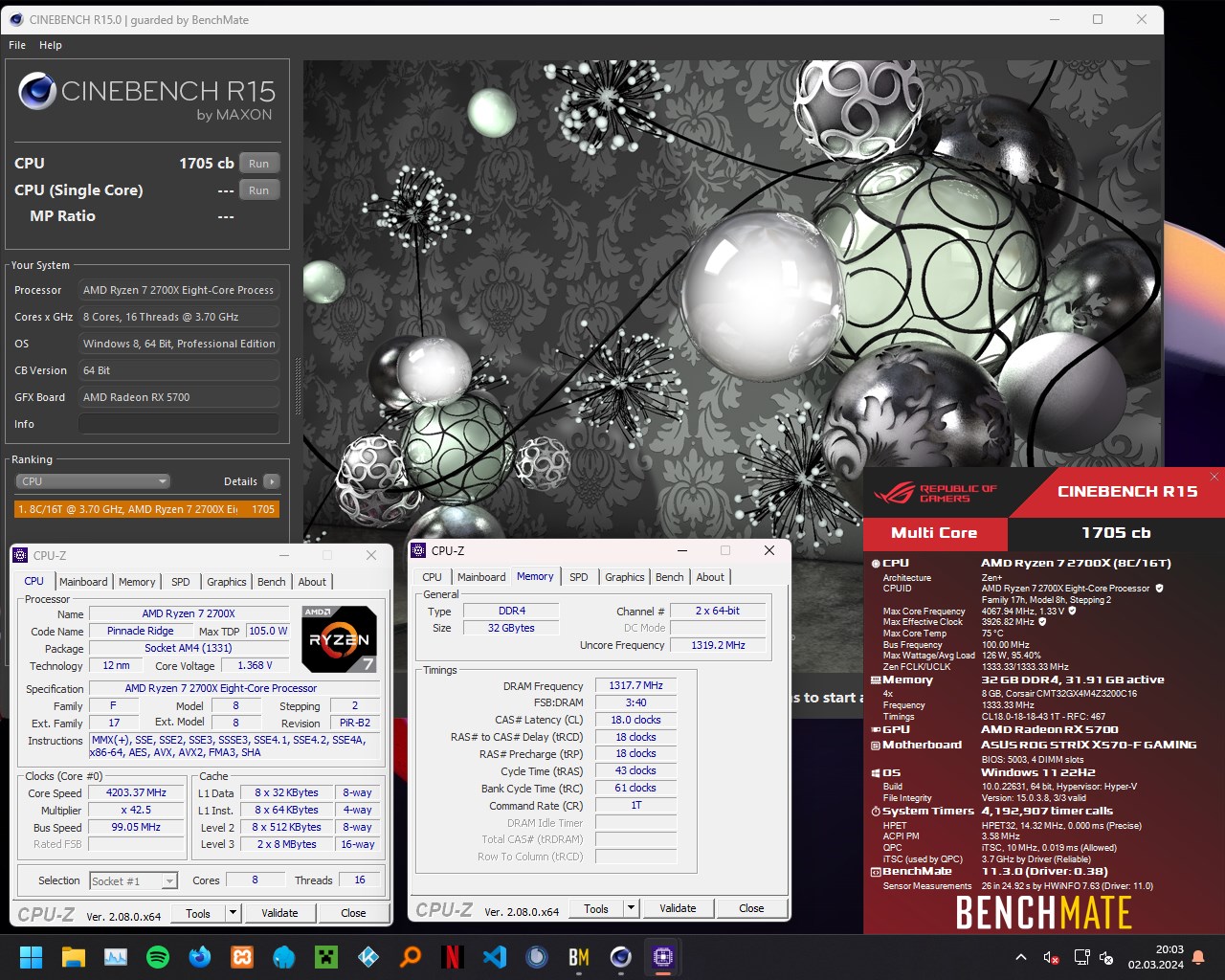This screenshot has height=980, width=1225.
Task: Open Socket #1 selection dropdown
Action: [x=133, y=880]
